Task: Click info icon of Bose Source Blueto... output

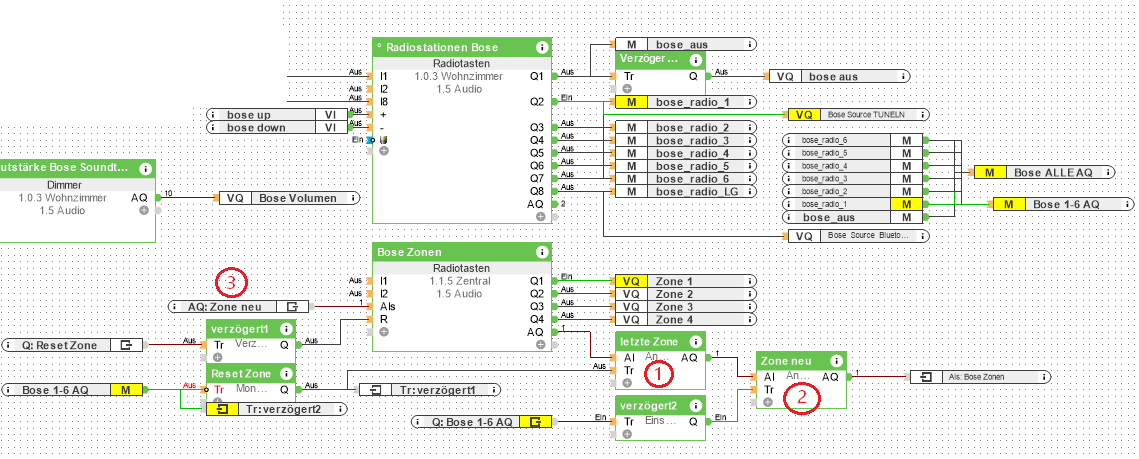Action: point(923,236)
